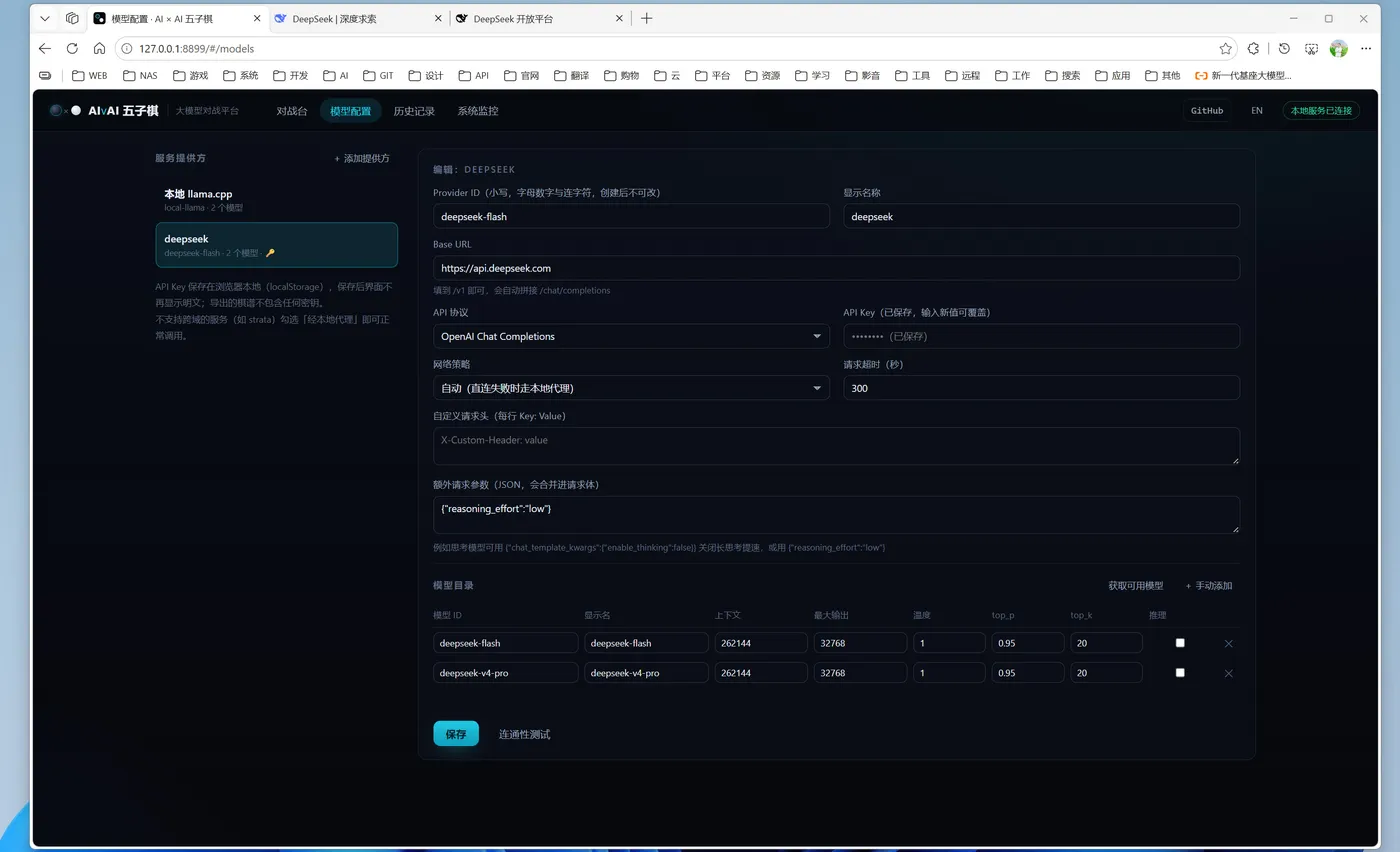
Task: Open 历史记录 navigation tab
Action: pyautogui.click(x=414, y=111)
